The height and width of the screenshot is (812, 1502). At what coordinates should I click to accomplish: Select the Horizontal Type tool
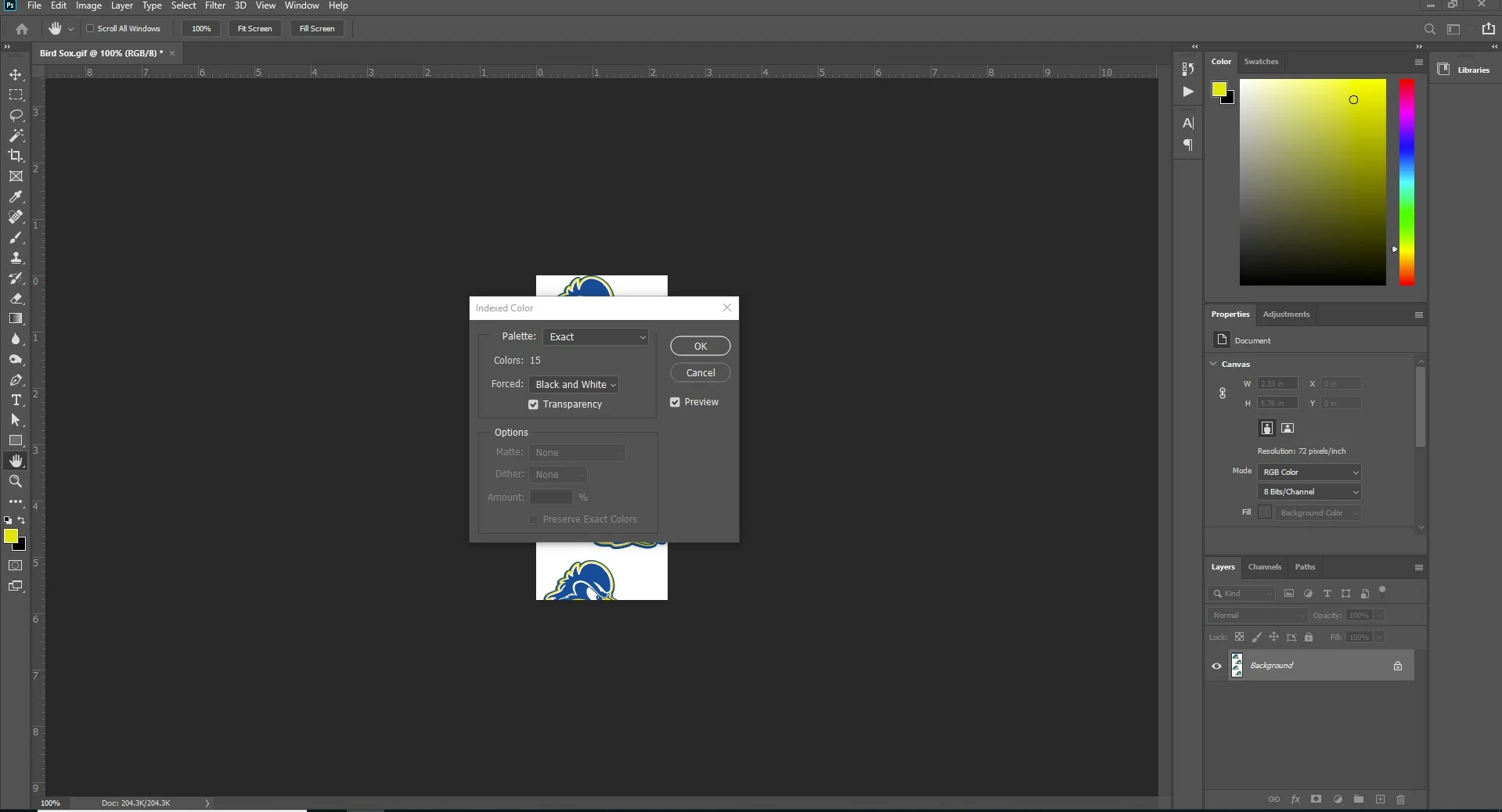click(x=16, y=400)
